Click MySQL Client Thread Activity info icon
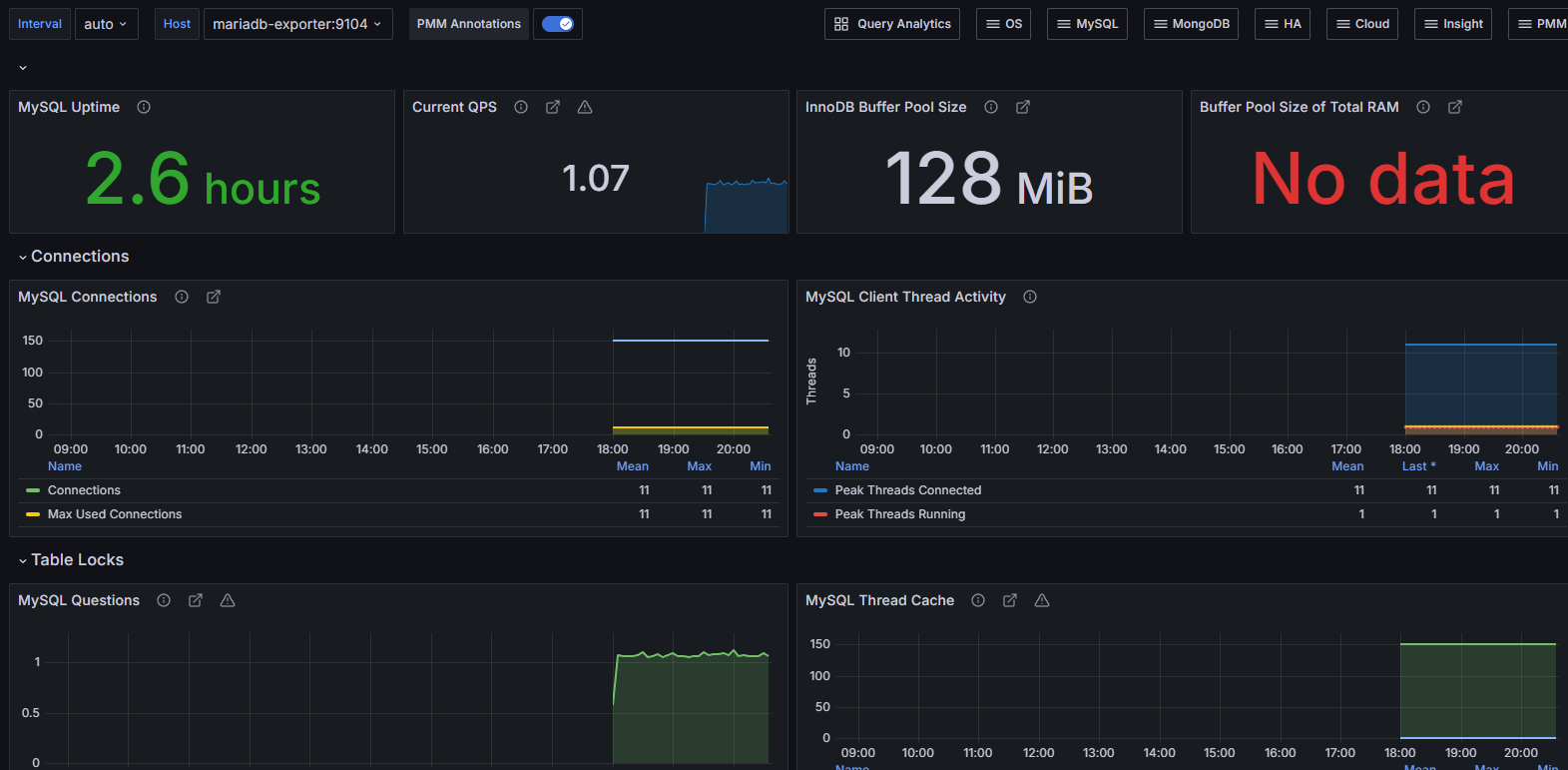Screen dimensions: 1568x770 tap(1030, 297)
